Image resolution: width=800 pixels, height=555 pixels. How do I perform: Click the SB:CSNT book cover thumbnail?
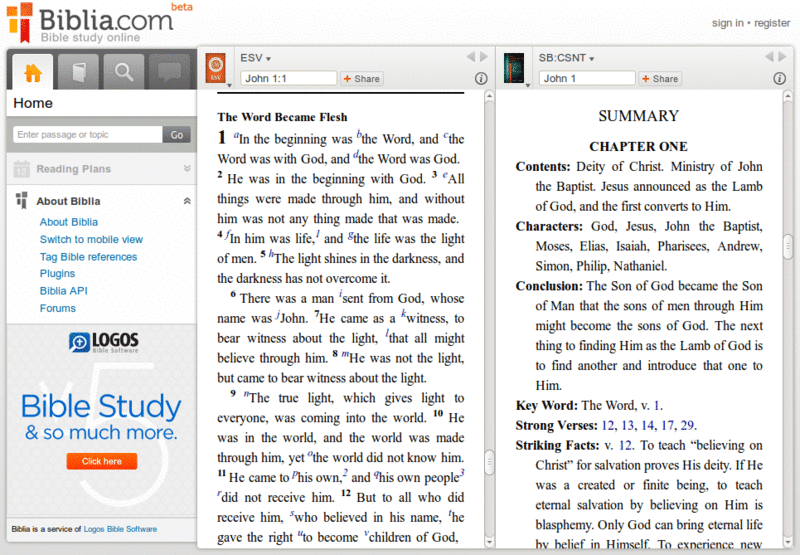point(515,68)
